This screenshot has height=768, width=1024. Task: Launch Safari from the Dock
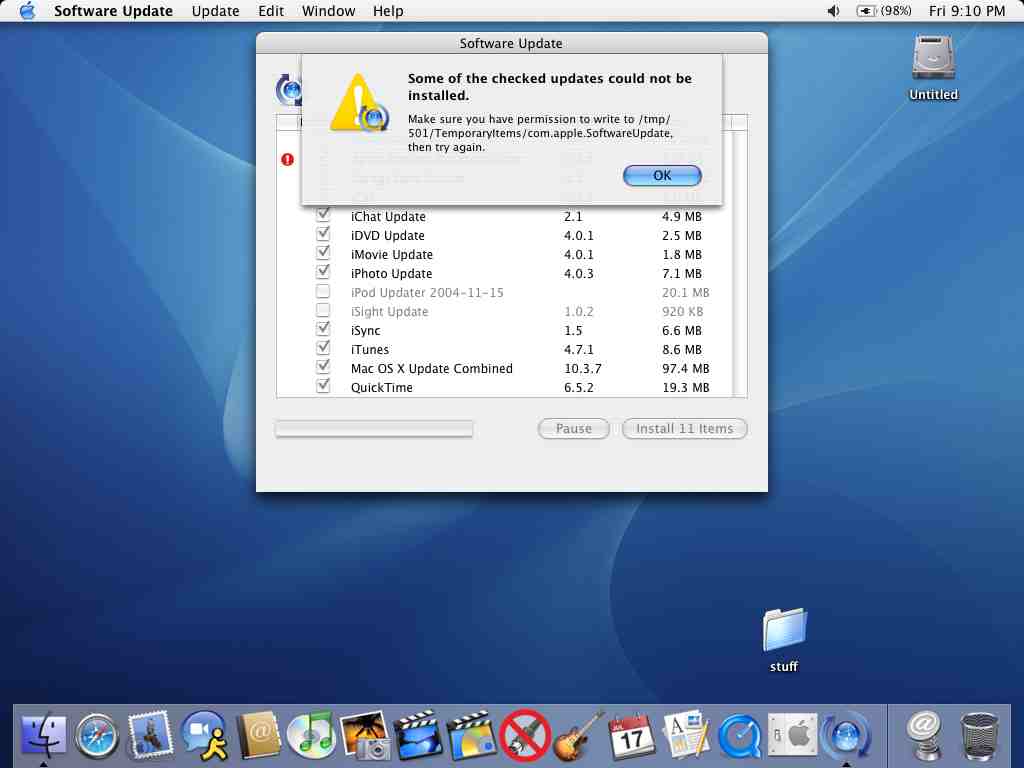pyautogui.click(x=97, y=737)
